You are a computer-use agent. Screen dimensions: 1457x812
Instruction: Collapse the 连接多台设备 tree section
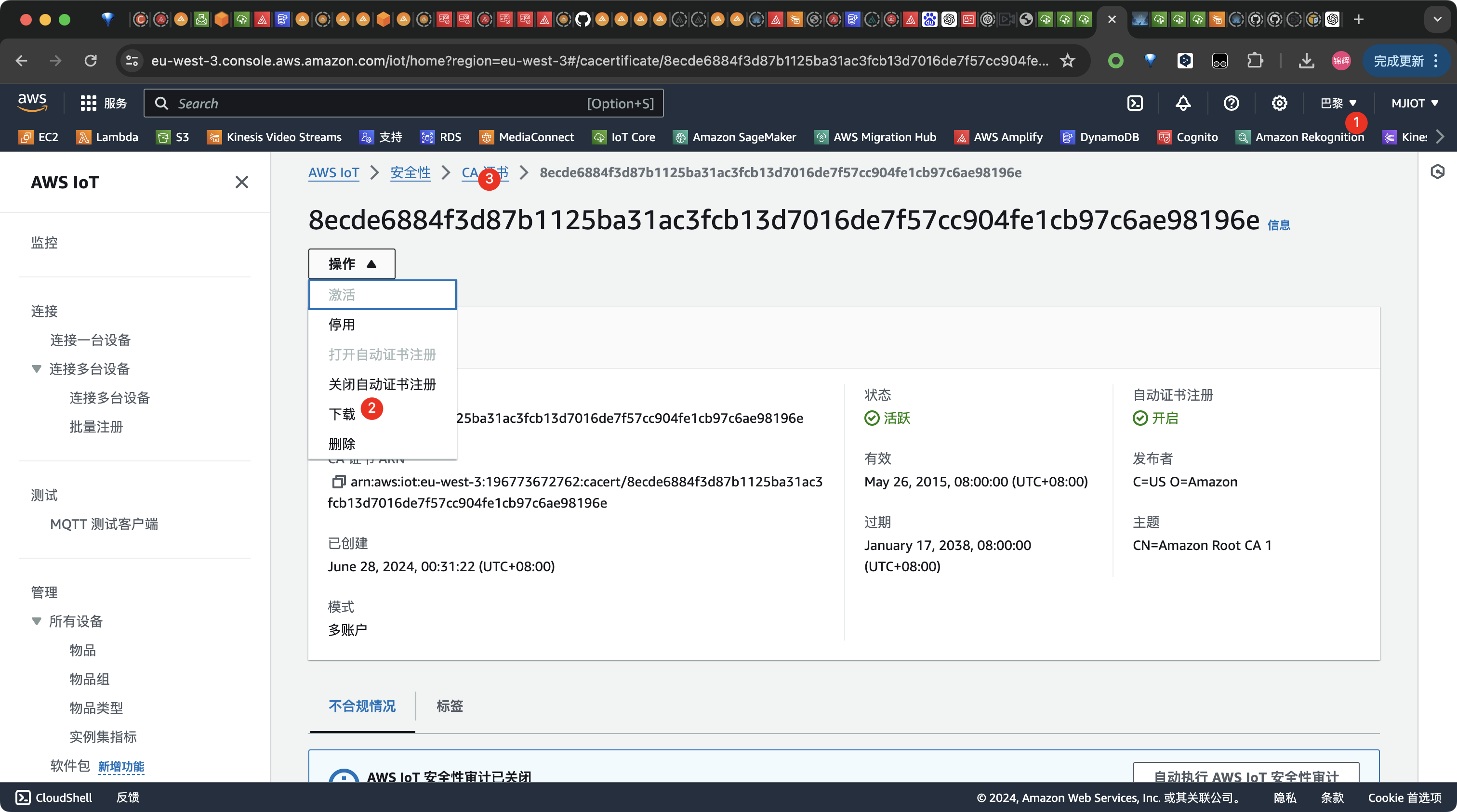click(37, 369)
